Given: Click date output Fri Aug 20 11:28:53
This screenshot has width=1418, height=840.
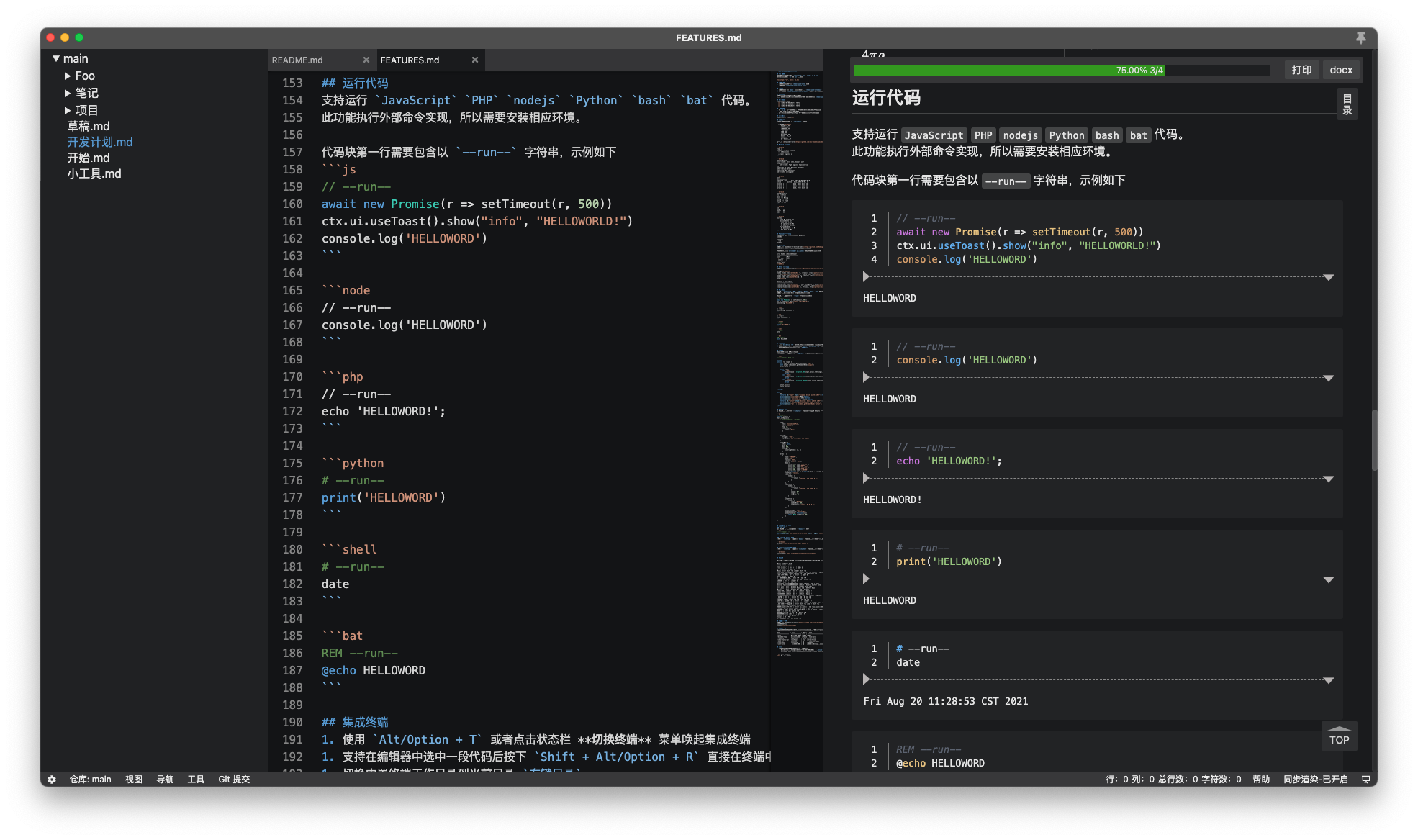Looking at the screenshot, I should coord(945,701).
